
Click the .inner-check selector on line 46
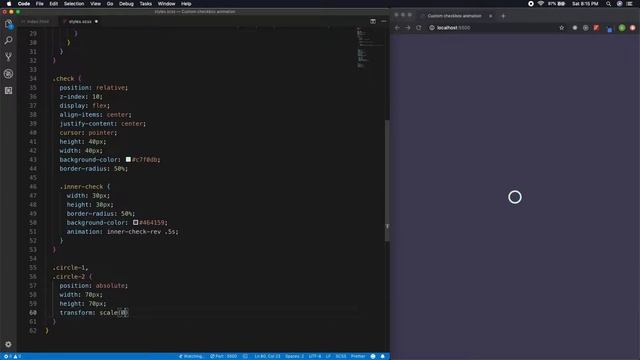[83, 187]
